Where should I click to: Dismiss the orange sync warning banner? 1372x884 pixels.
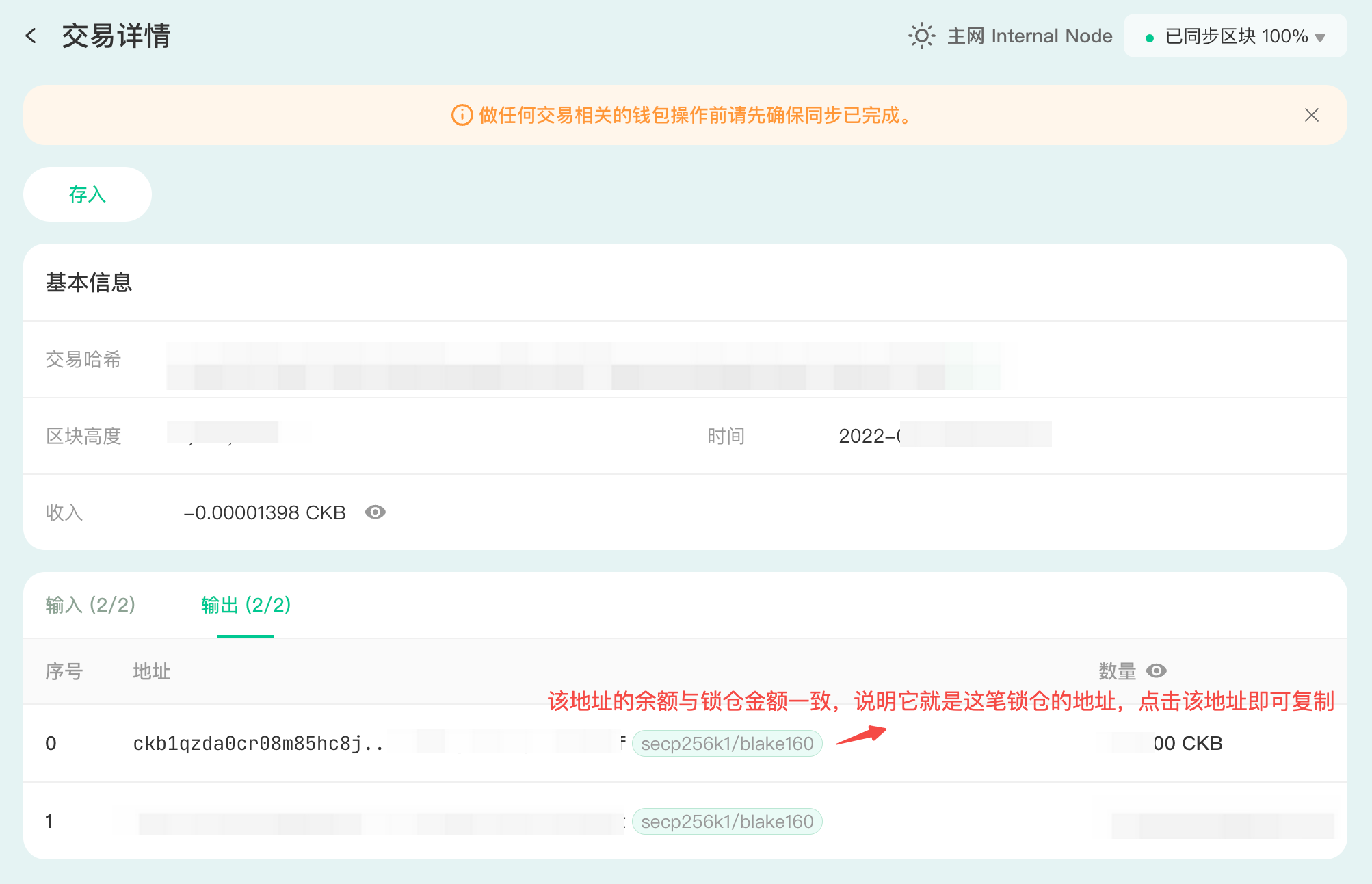(x=1311, y=115)
